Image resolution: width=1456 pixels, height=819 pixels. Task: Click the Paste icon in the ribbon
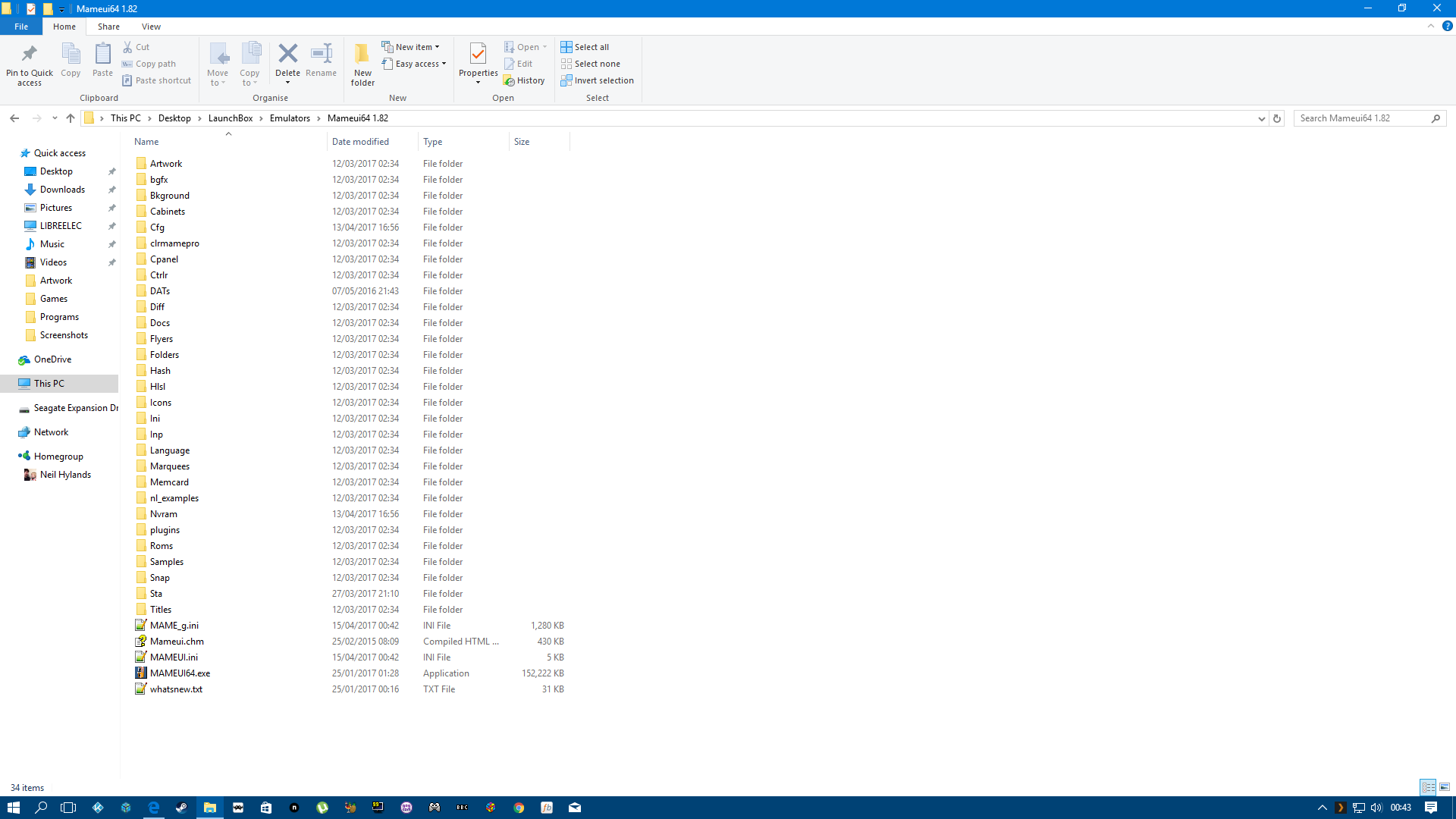tap(102, 54)
